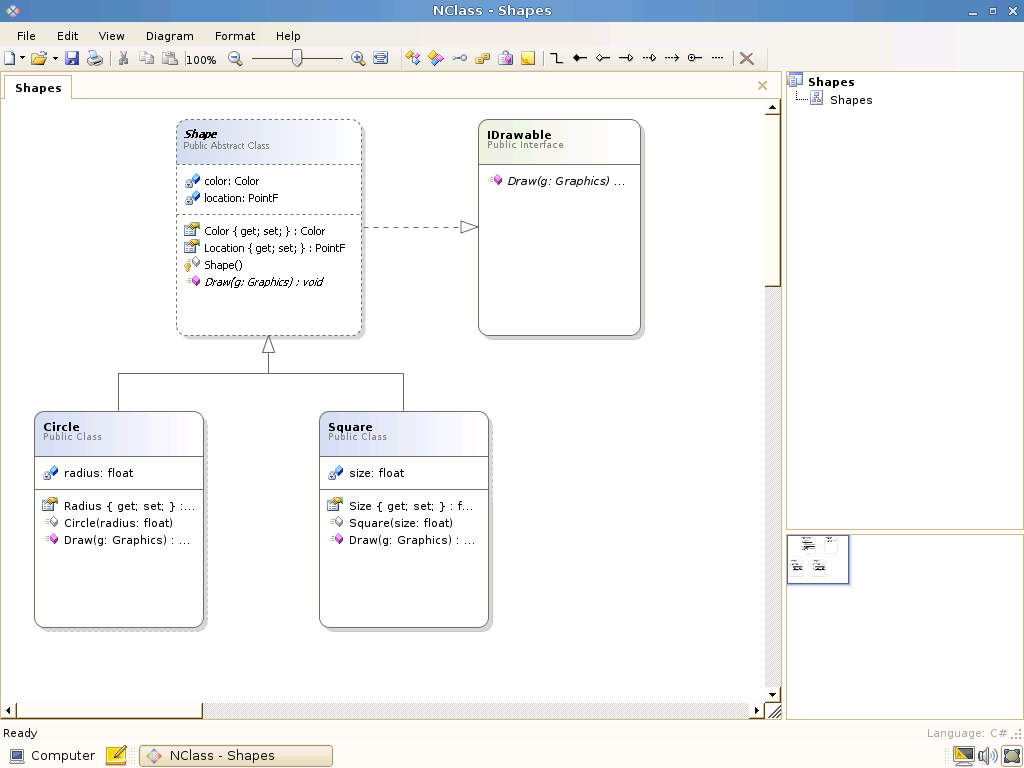Add a new enum via toolbar icon
This screenshot has width=1024, height=768.
482,58
